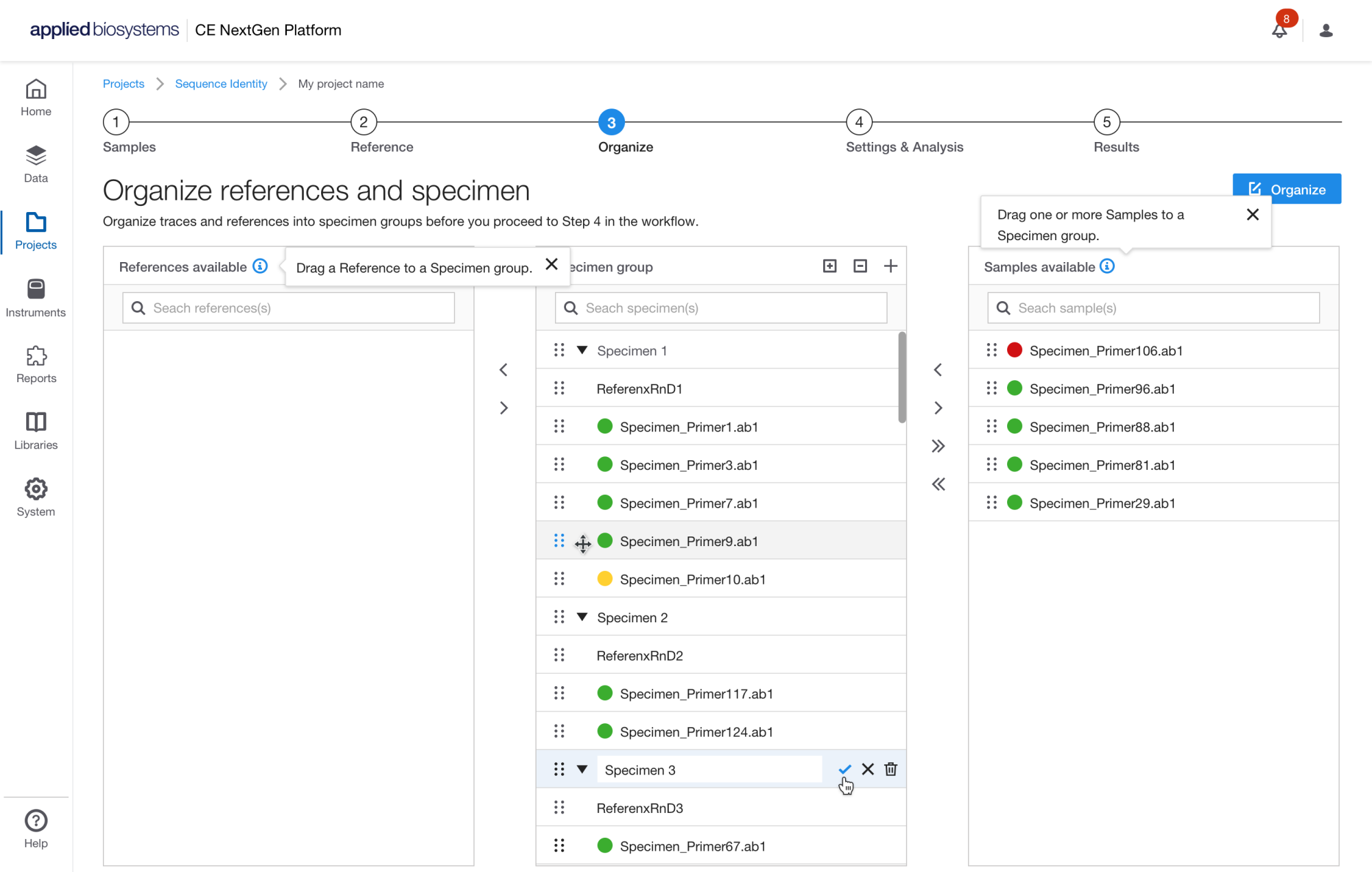Click the expand-all icon in specimen group header

pyautogui.click(x=829, y=266)
